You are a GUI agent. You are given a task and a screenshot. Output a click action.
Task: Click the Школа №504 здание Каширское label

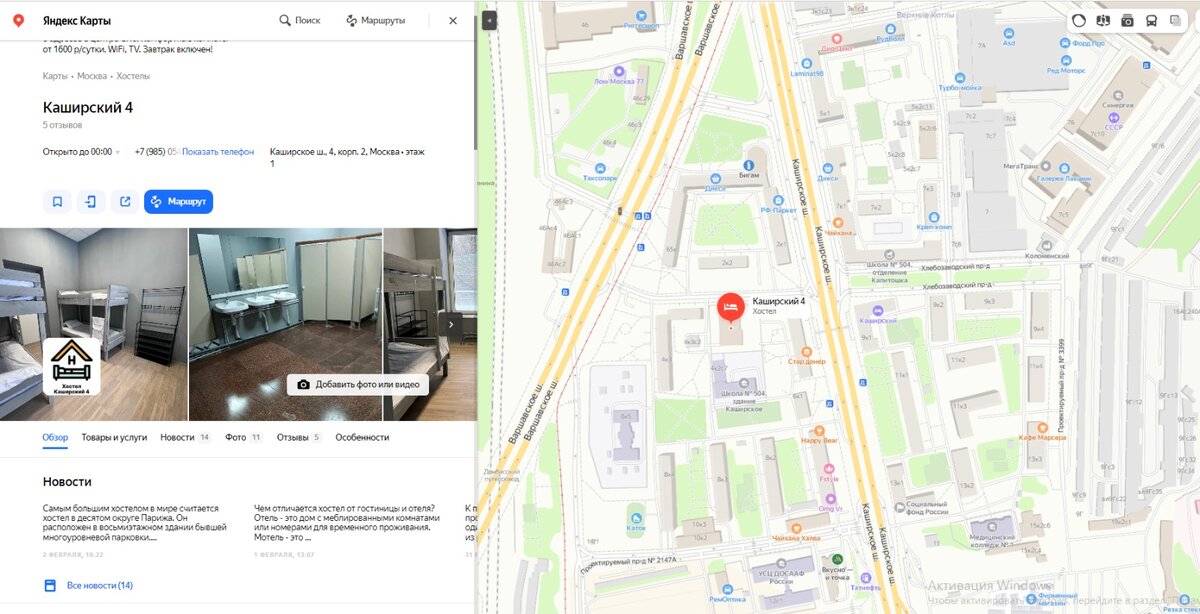pyautogui.click(x=744, y=401)
